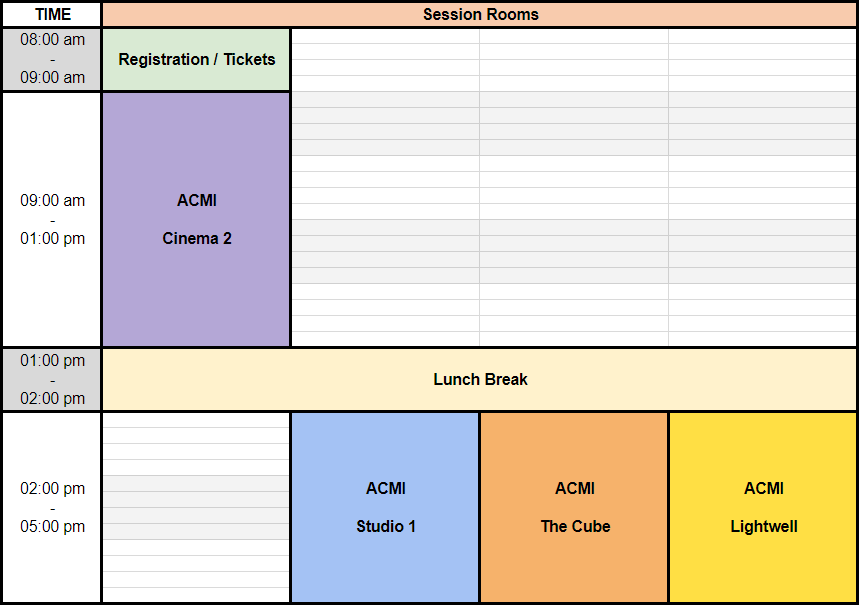Click the empty cell right of Registration / Tickets
The image size is (859, 605).
click(x=385, y=59)
